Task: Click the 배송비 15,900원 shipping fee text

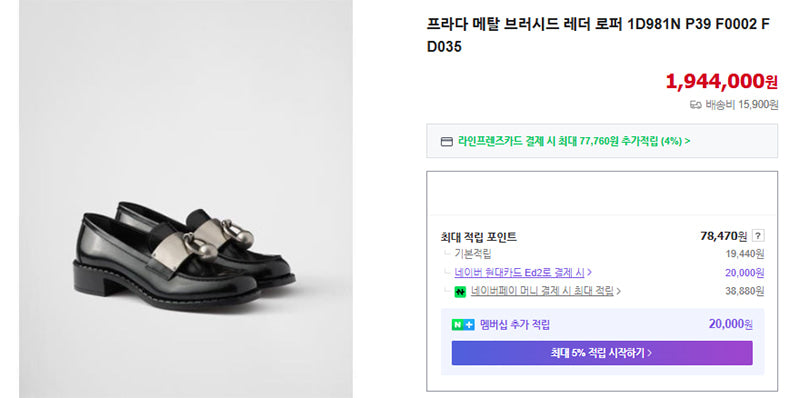Action: click(742, 105)
